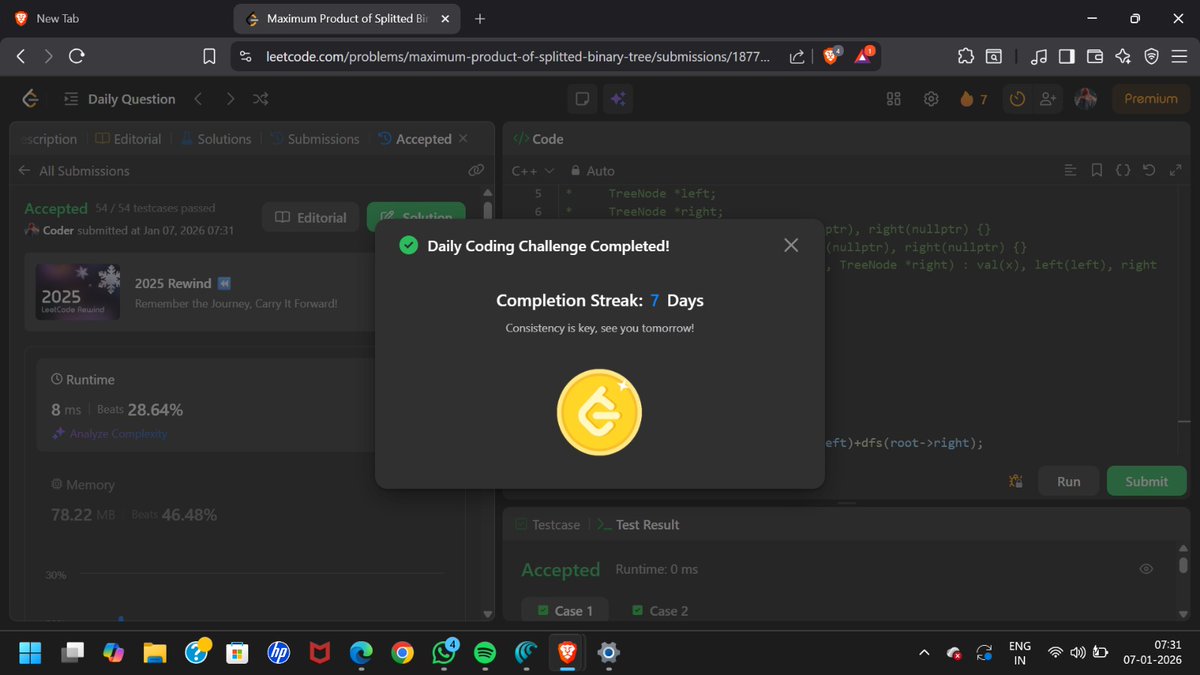Image resolution: width=1200 pixels, height=675 pixels.
Task: Open browser extensions puzzle icon
Action: tap(965, 57)
